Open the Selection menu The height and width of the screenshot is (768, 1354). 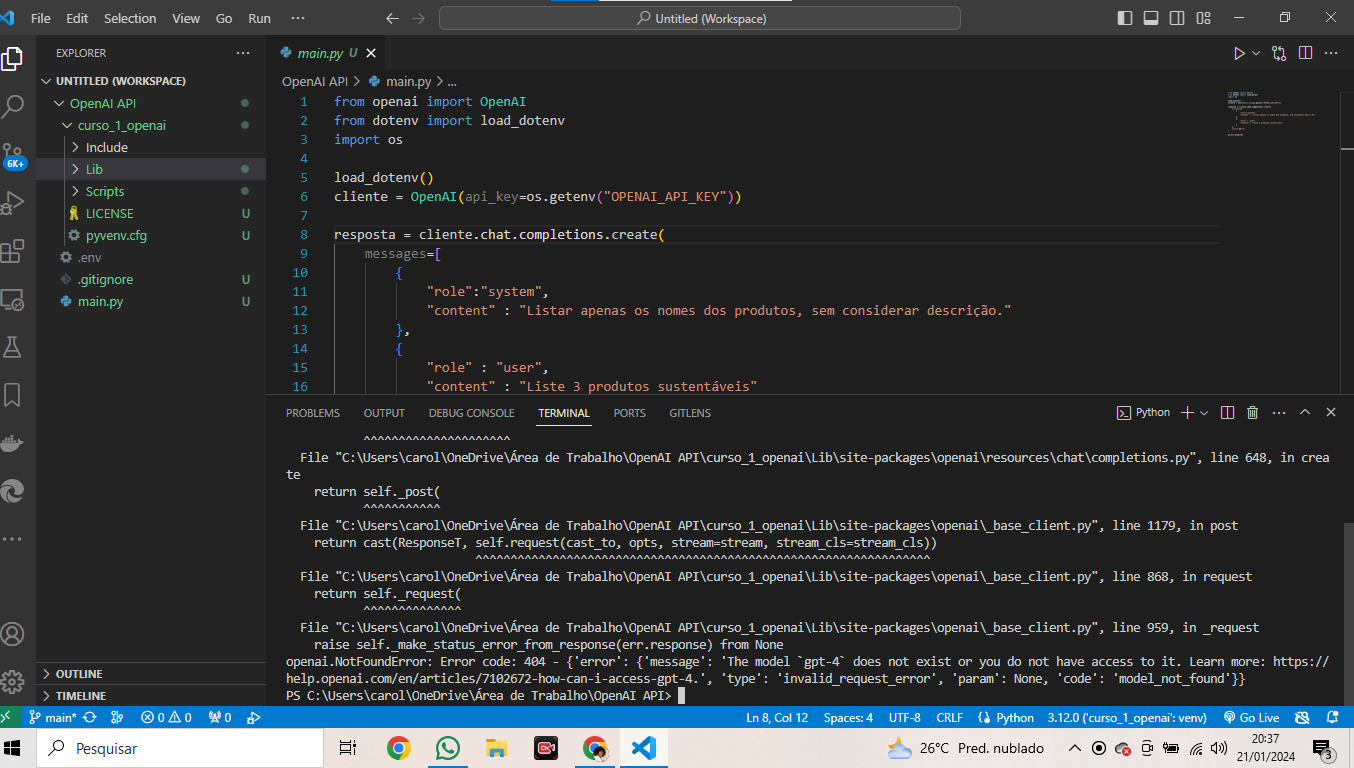(x=130, y=18)
